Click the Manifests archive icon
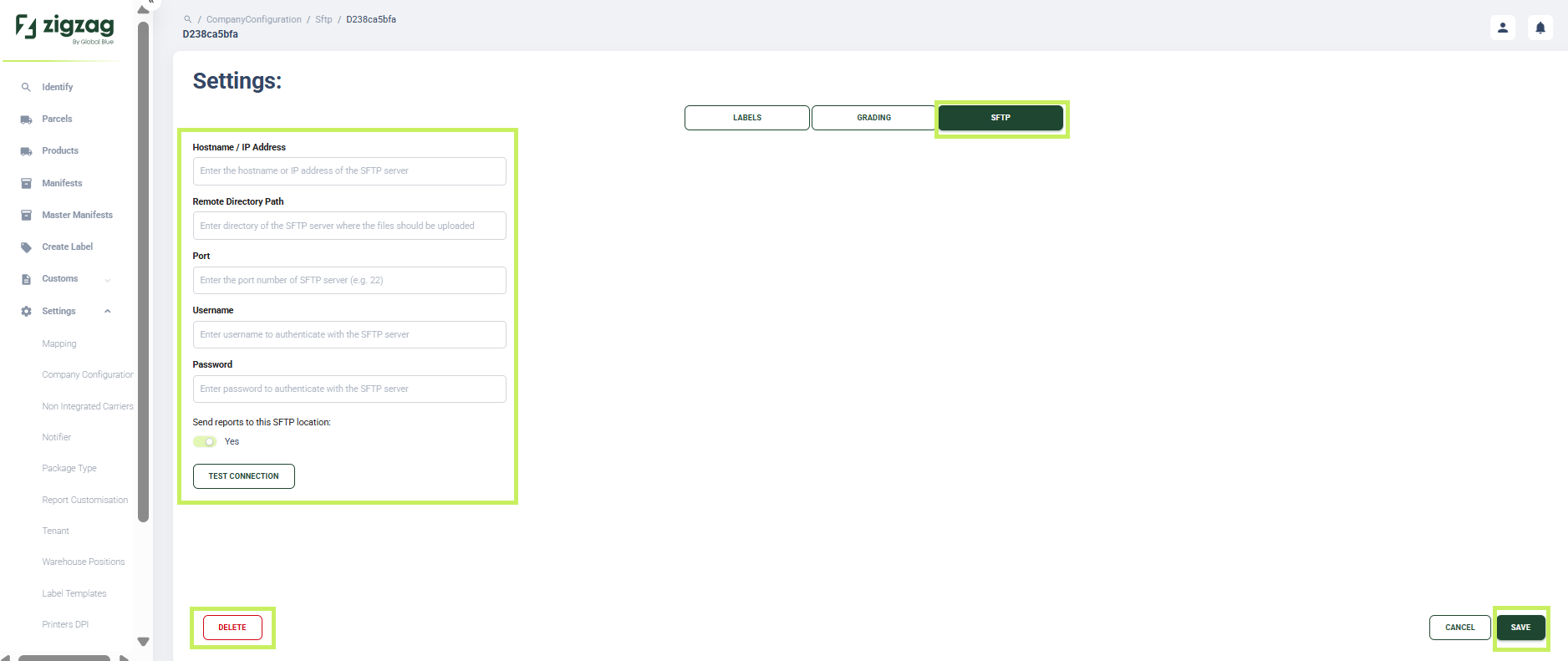 [26, 183]
